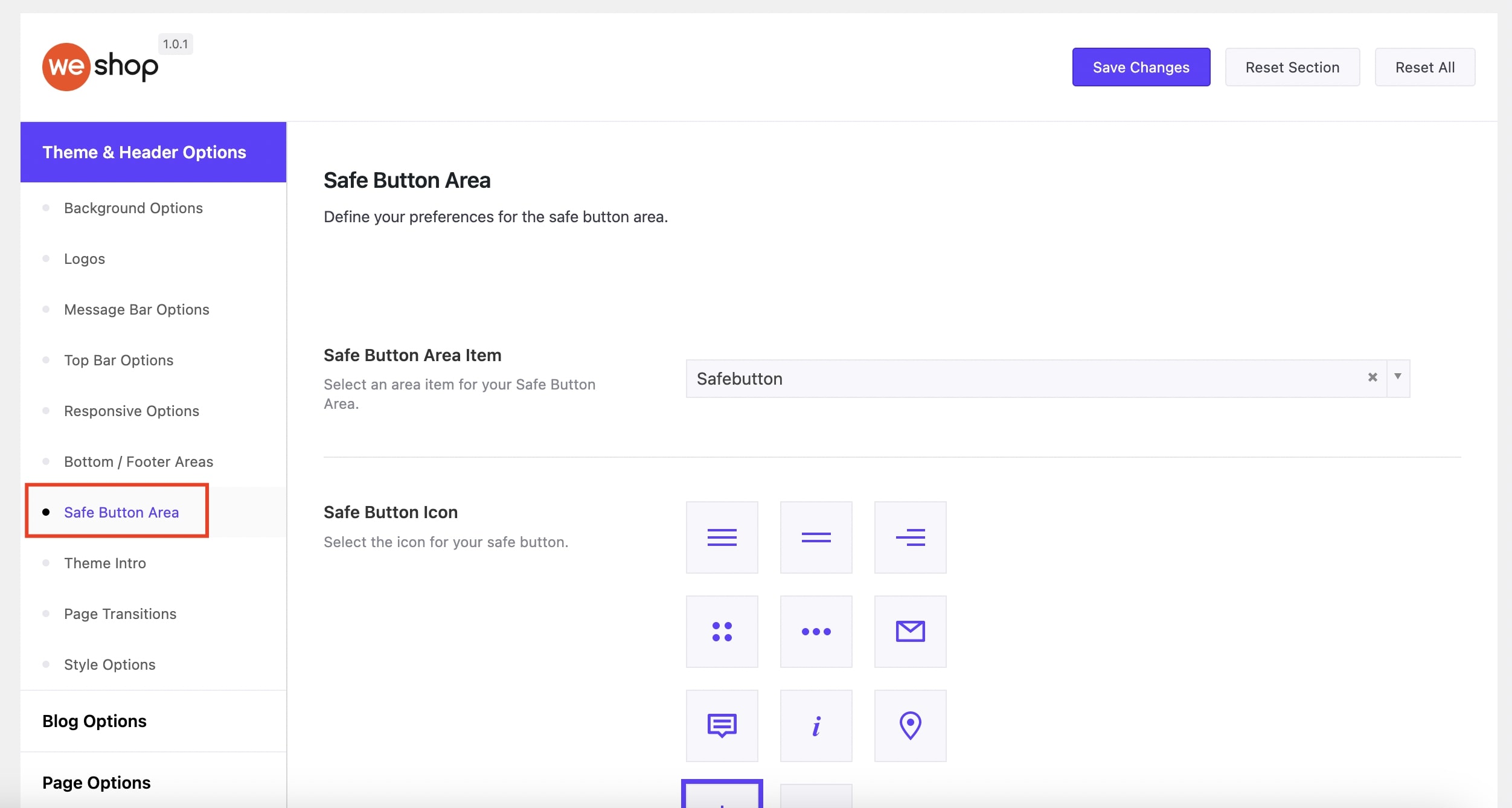Click the Safe Button Icon label

pos(391,512)
